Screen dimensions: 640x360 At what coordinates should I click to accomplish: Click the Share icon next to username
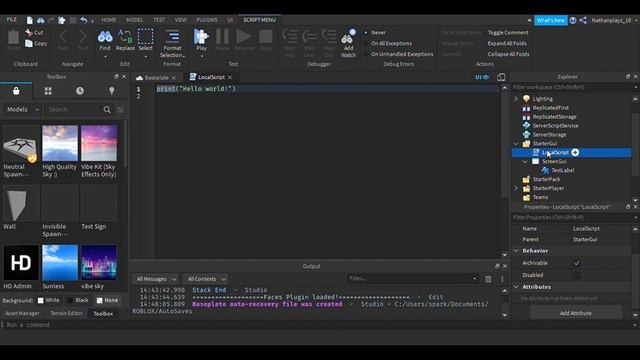583,20
